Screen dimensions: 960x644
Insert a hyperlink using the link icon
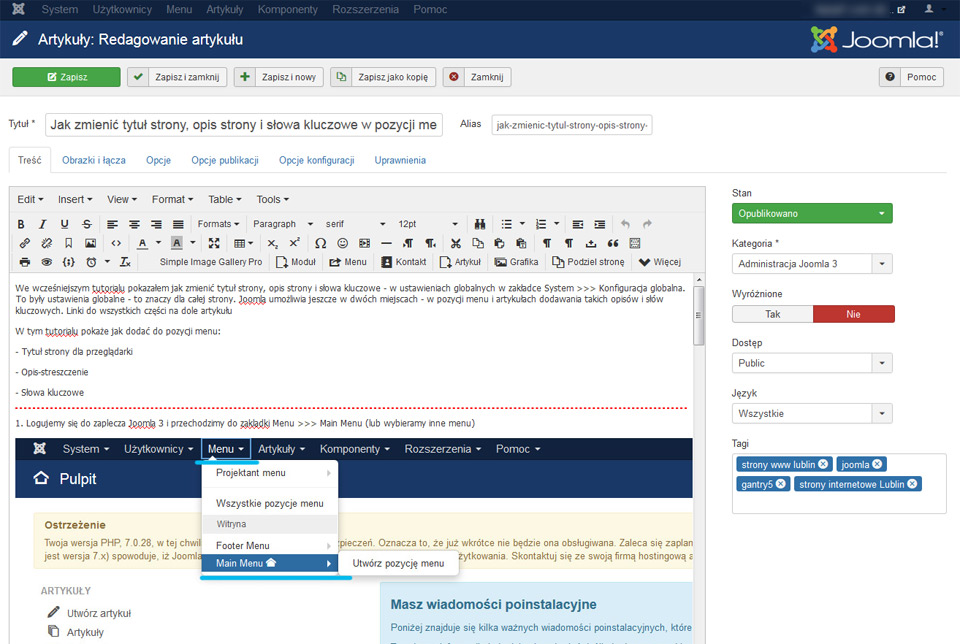pos(24,243)
